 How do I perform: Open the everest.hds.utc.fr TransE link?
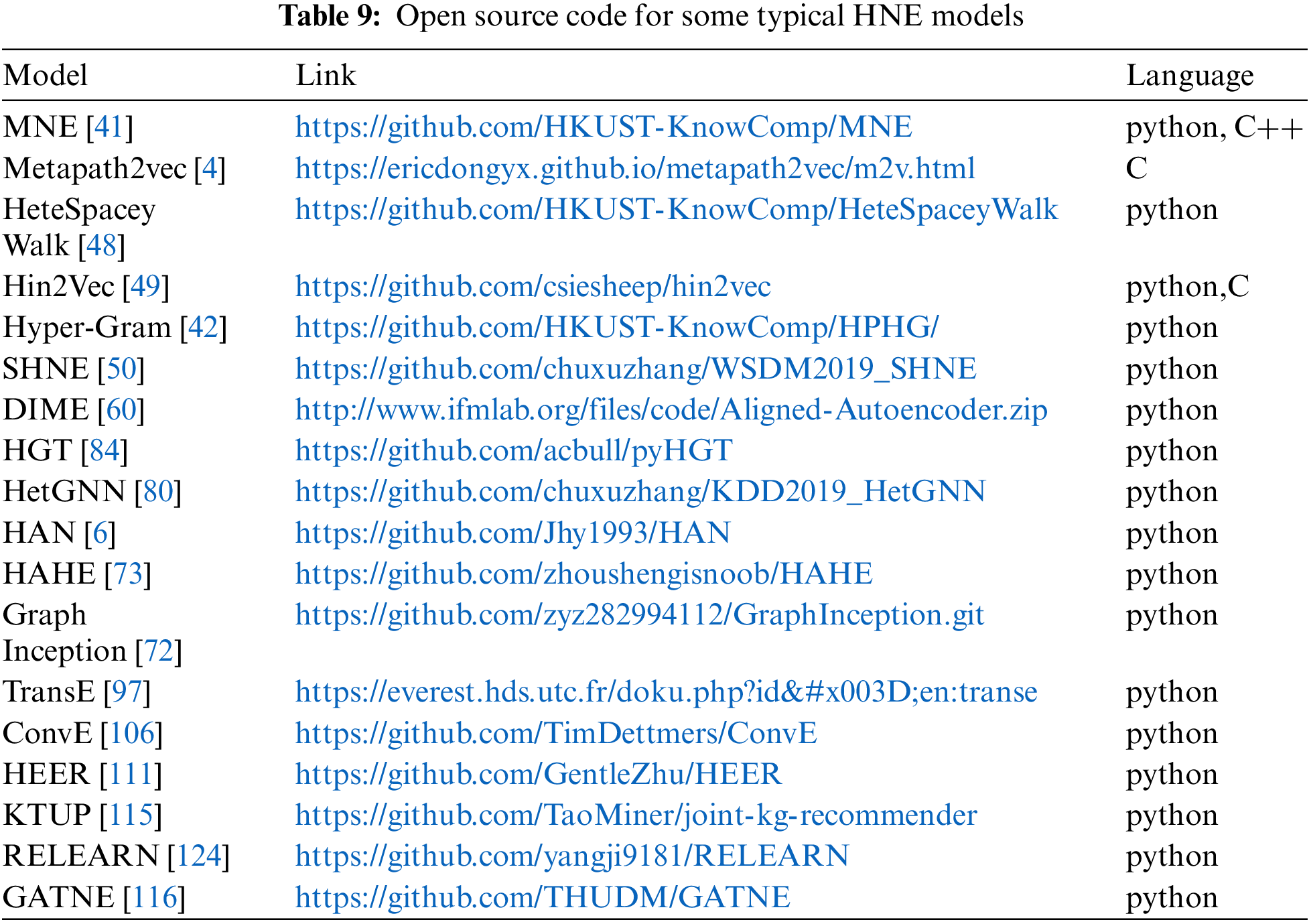pyautogui.click(x=666, y=692)
